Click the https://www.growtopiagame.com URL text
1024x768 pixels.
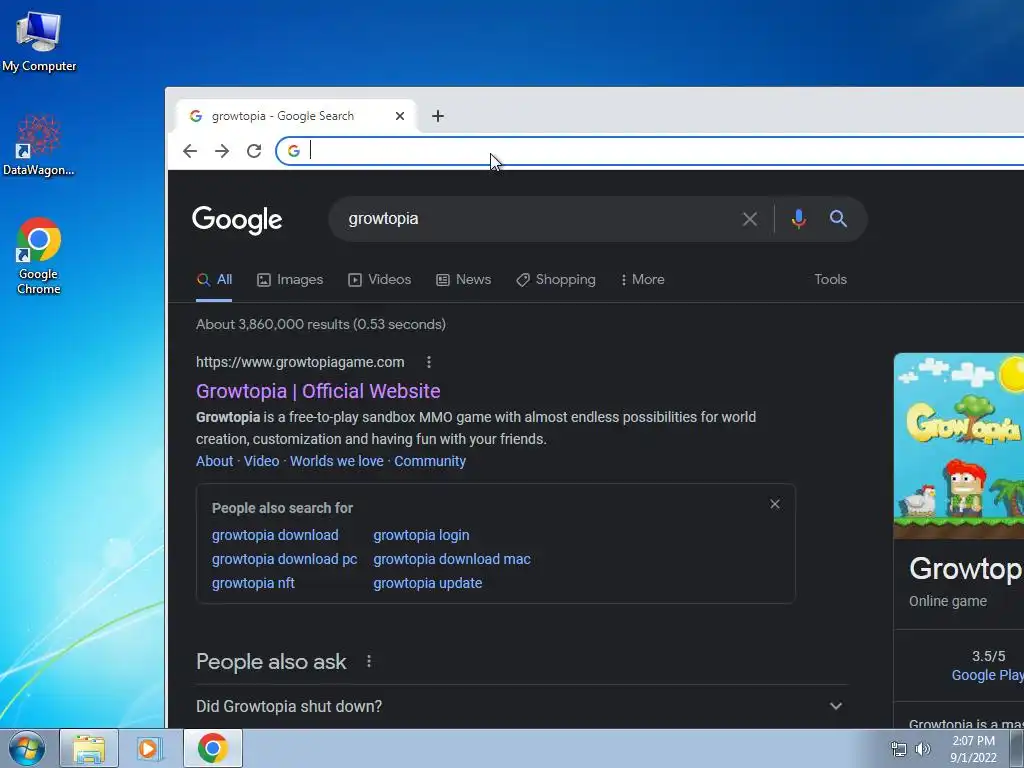point(300,362)
